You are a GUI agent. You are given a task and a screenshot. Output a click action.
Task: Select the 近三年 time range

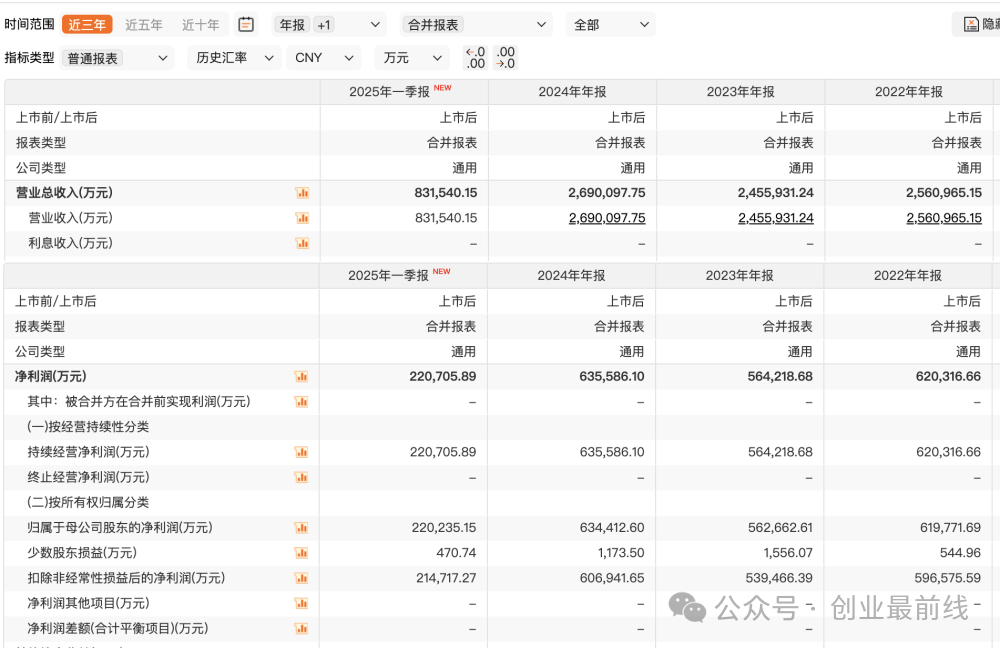pyautogui.click(x=87, y=25)
